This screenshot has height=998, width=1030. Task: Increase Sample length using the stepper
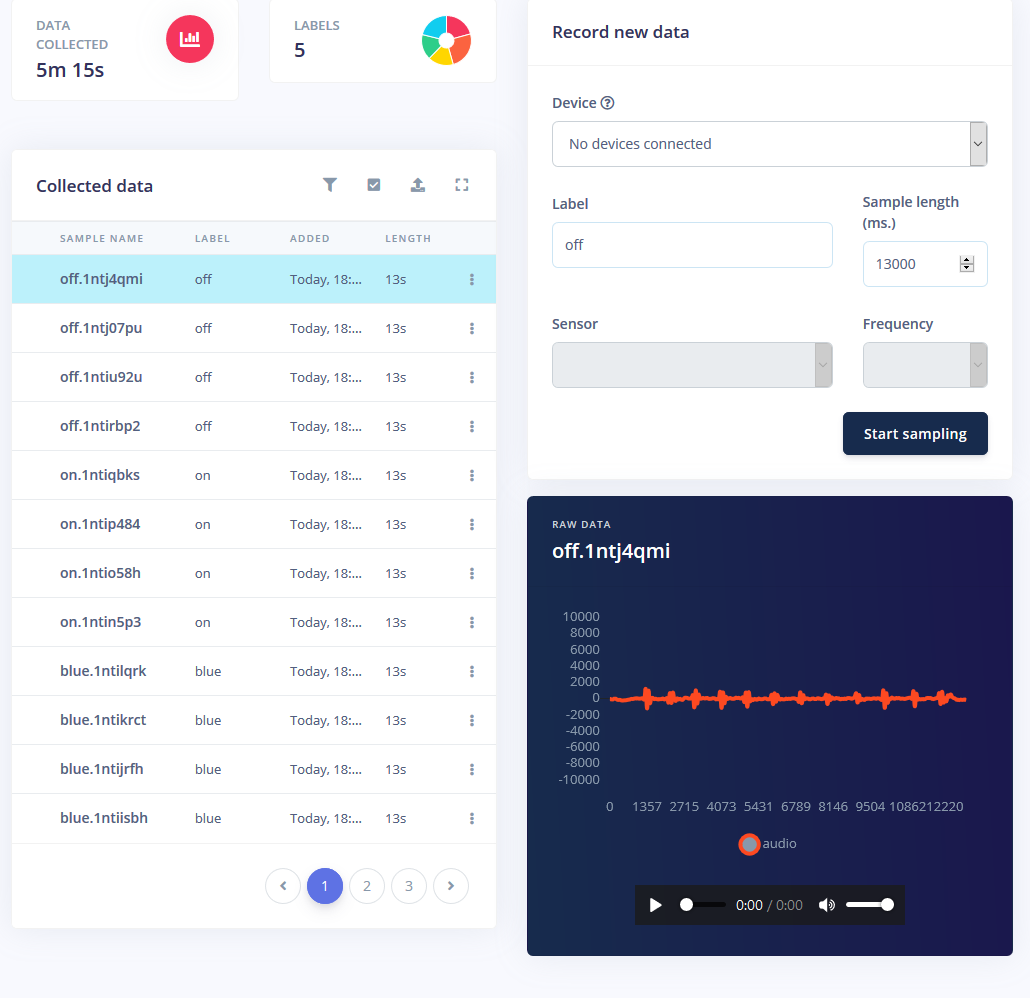pos(966,258)
